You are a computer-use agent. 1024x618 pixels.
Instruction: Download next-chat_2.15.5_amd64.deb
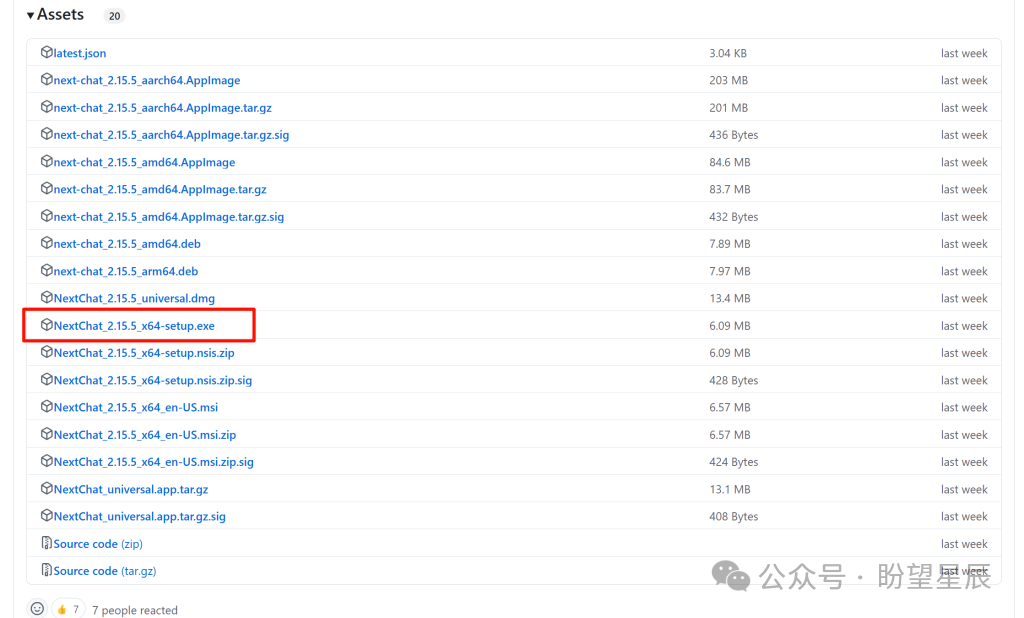click(x=127, y=244)
